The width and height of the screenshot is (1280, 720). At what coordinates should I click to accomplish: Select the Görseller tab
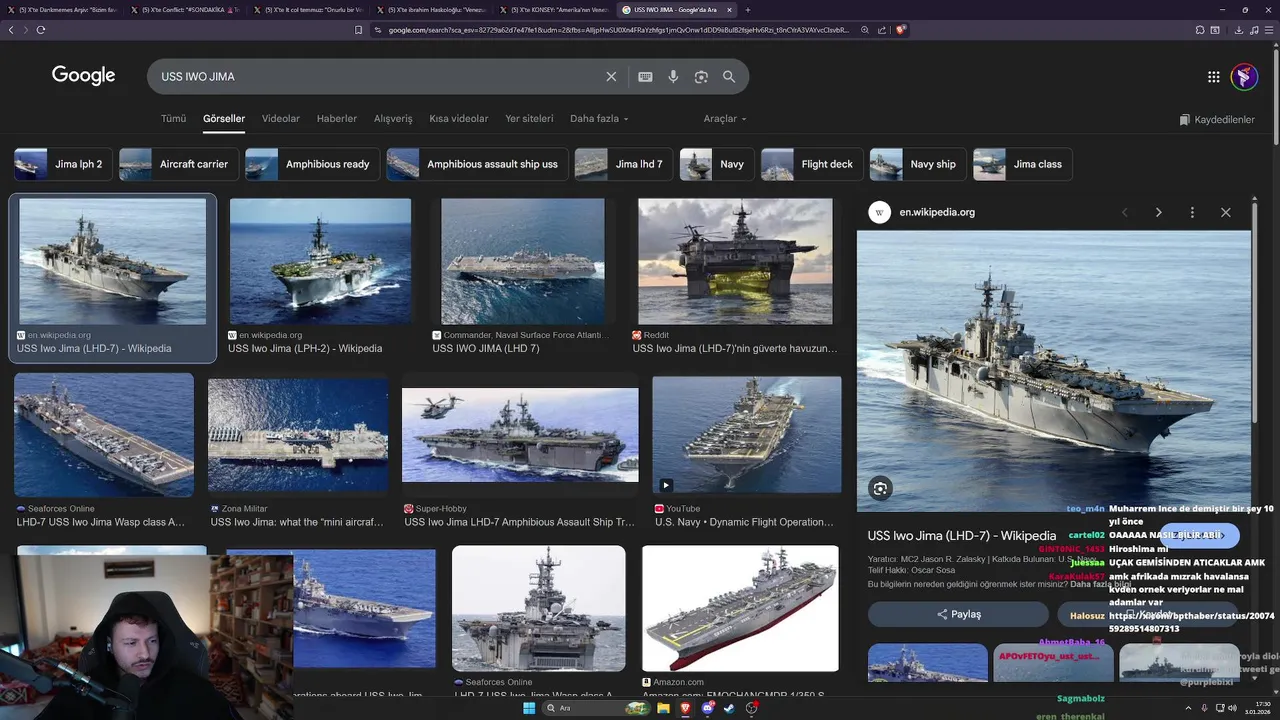[224, 119]
